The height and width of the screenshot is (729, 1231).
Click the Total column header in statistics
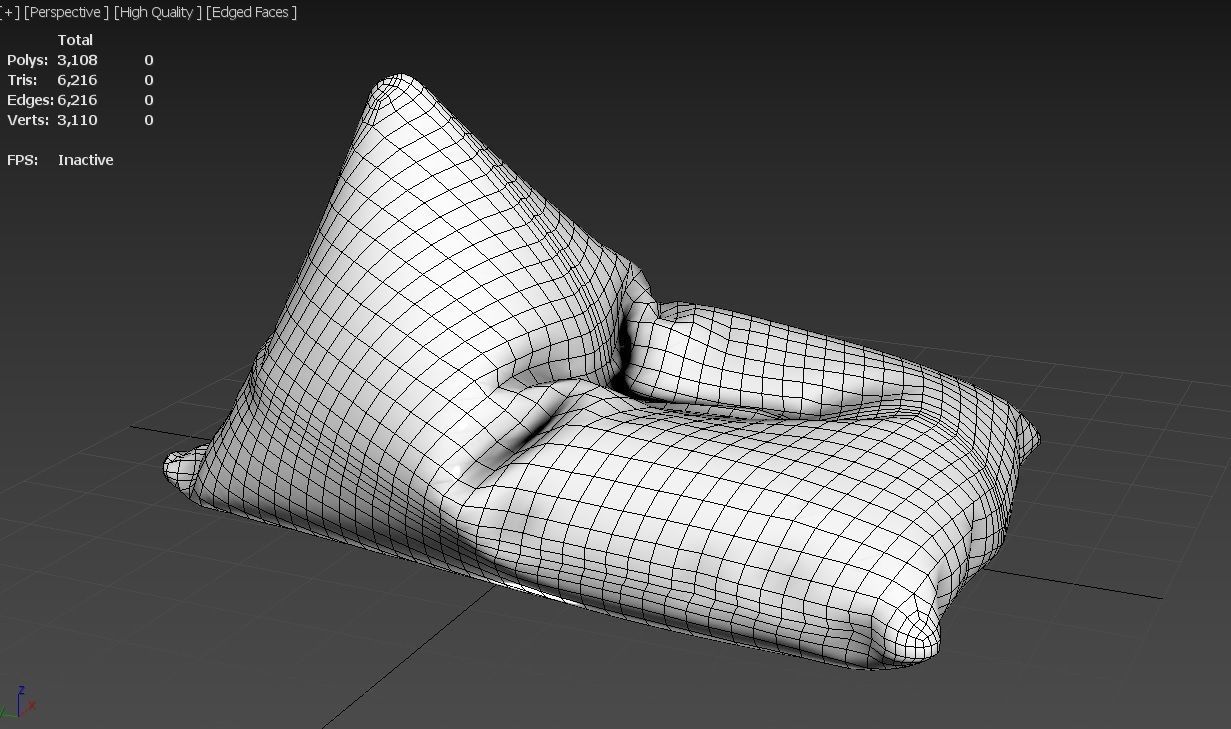pos(75,40)
